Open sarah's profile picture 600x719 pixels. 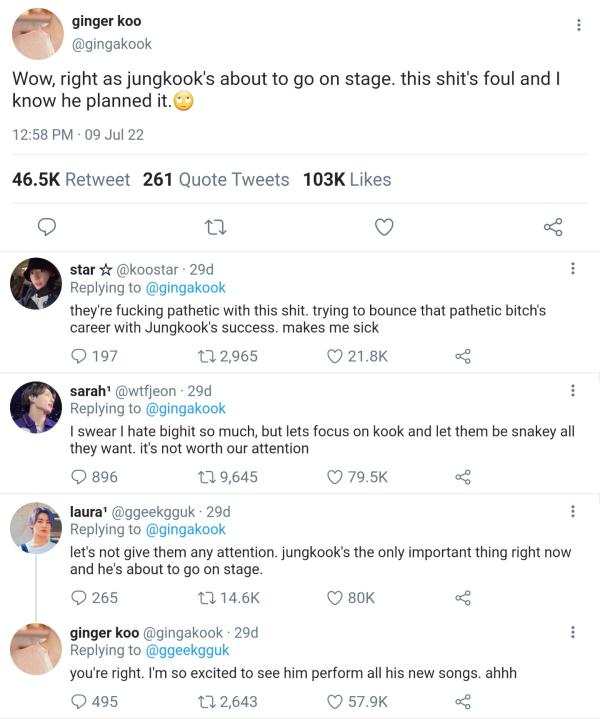click(36, 407)
